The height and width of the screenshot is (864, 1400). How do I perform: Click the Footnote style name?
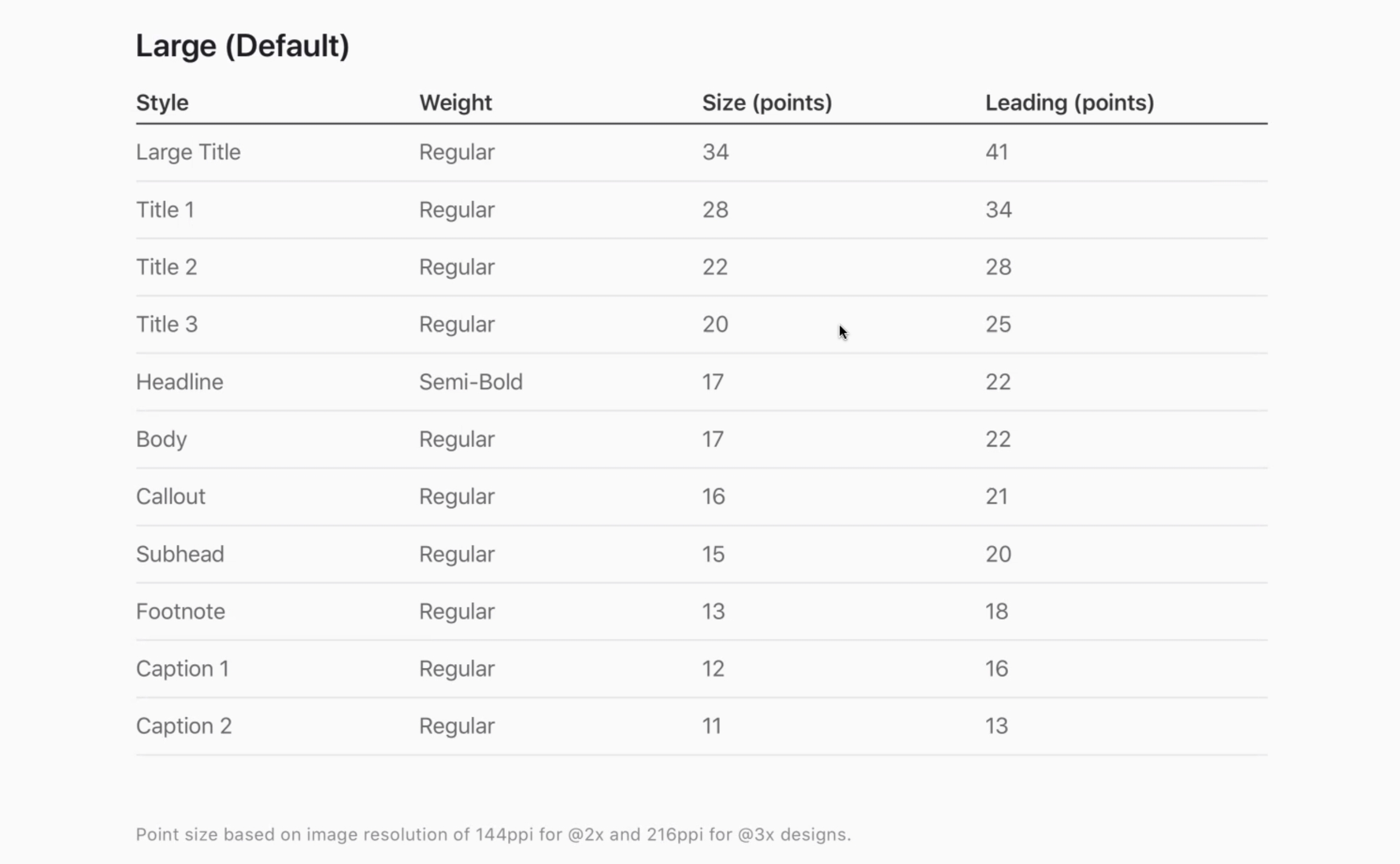pos(180,611)
